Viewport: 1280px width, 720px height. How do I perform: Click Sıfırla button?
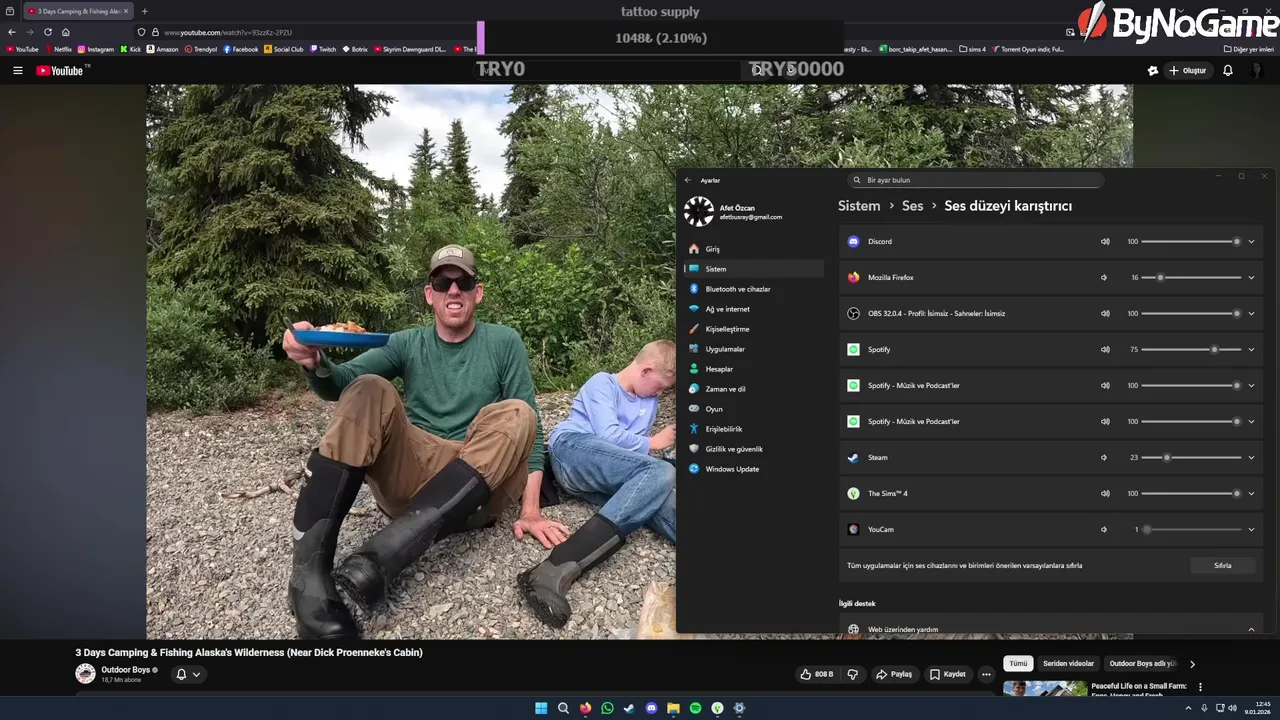(x=1223, y=565)
